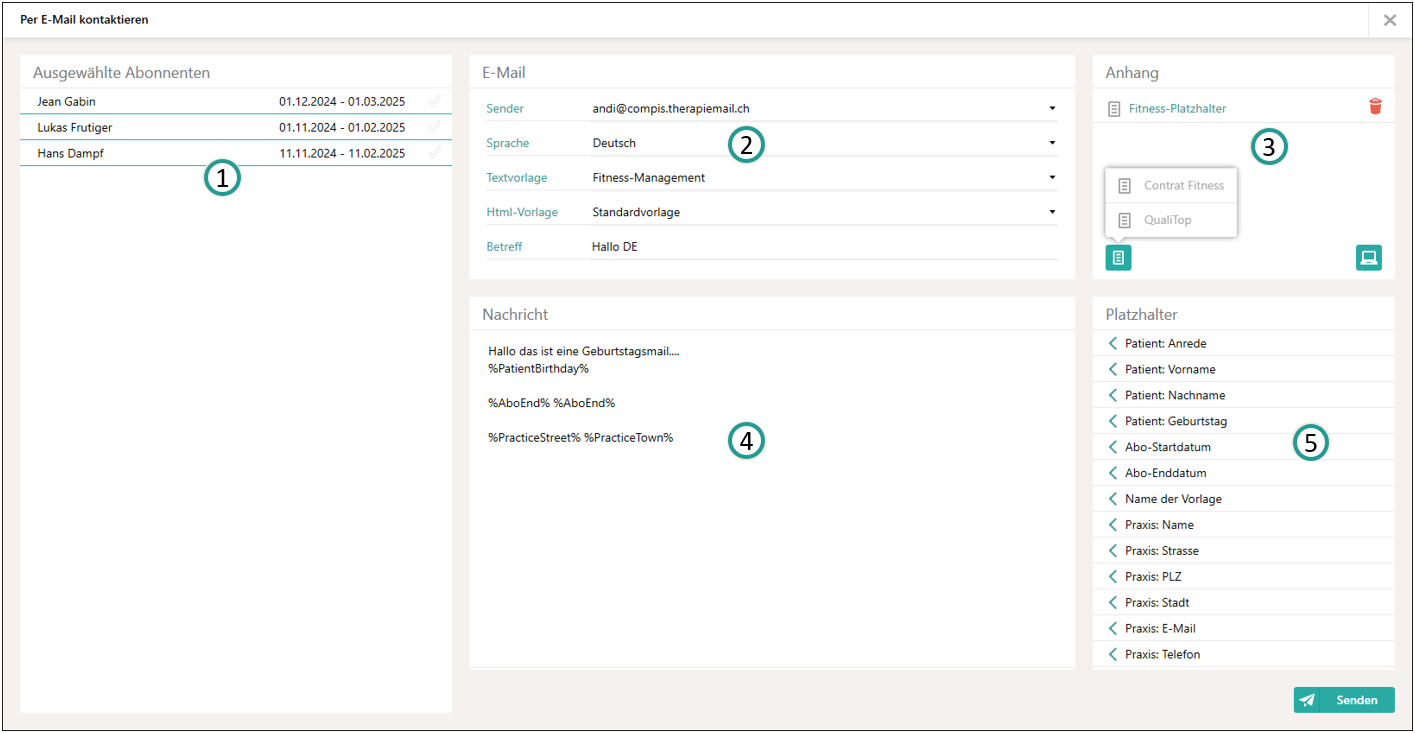1415x733 pixels.
Task: Insert placeholder arrow for Praxis: PLZ
Action: 1113,577
